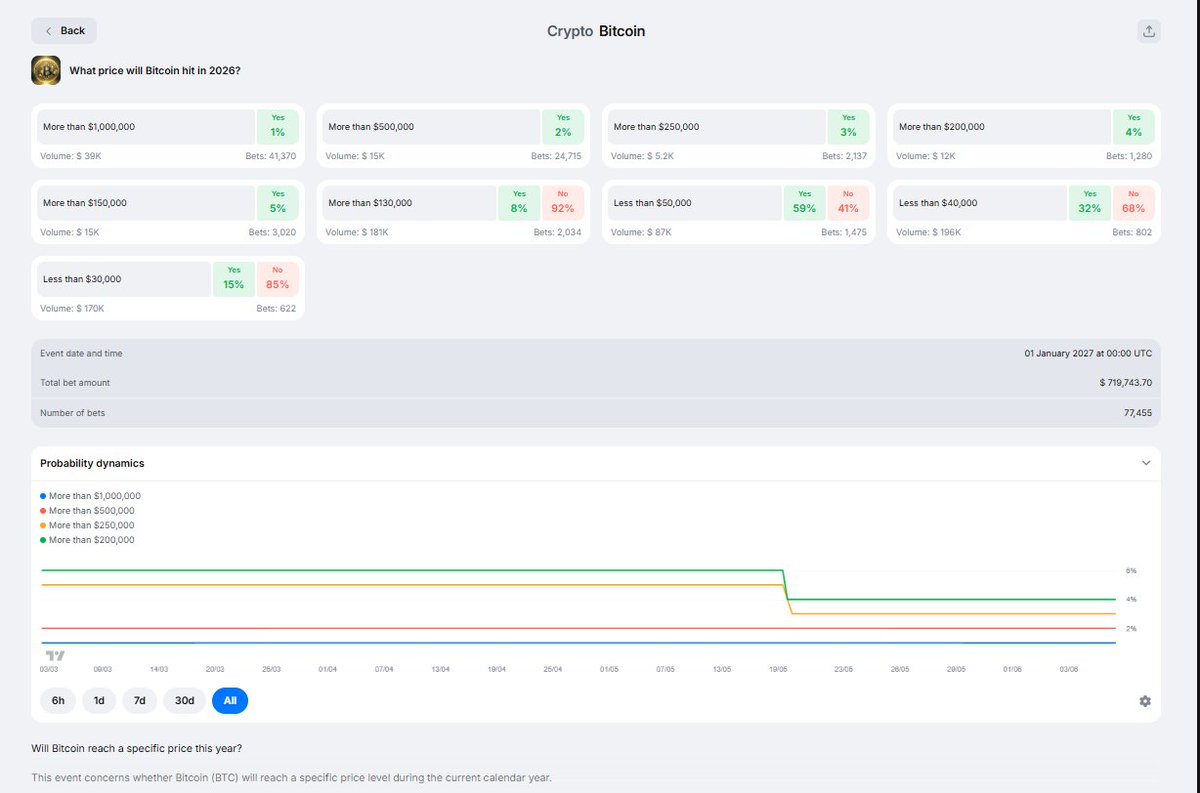The width and height of the screenshot is (1200, 793).
Task: Select the 6h time range
Action: [x=58, y=701]
